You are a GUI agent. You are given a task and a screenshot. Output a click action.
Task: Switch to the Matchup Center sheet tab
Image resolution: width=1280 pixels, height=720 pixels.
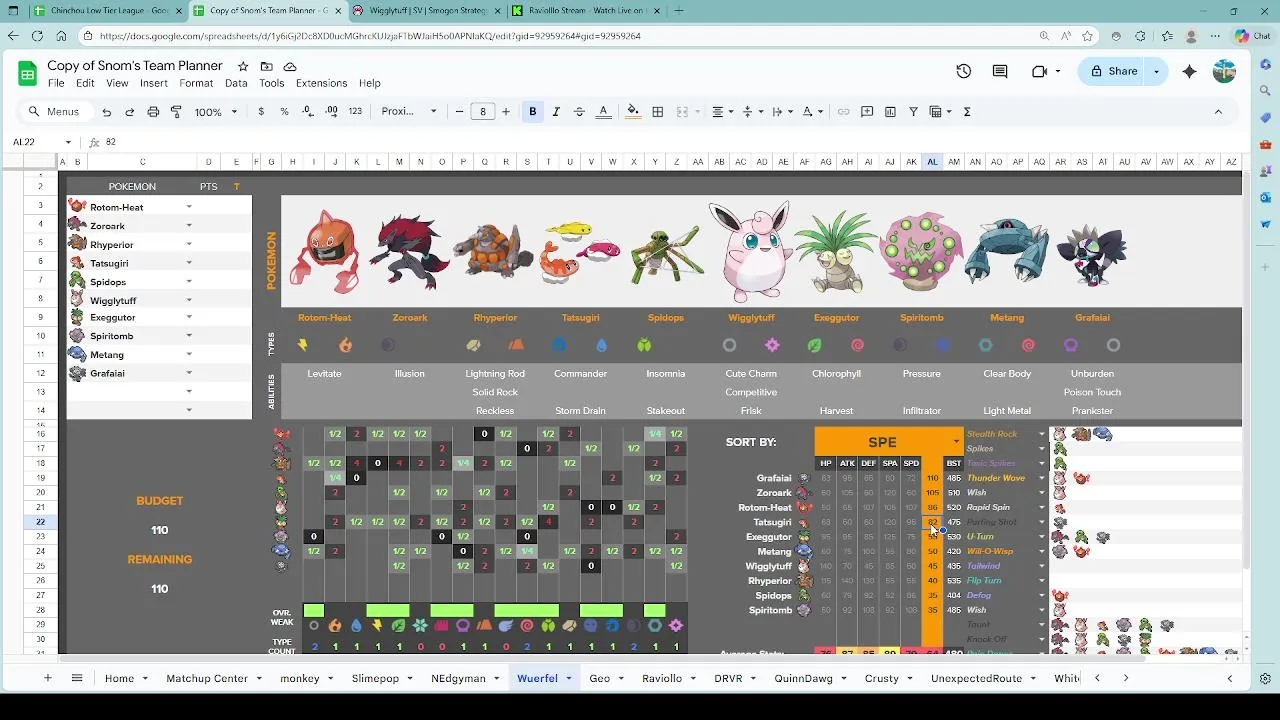[x=207, y=678]
